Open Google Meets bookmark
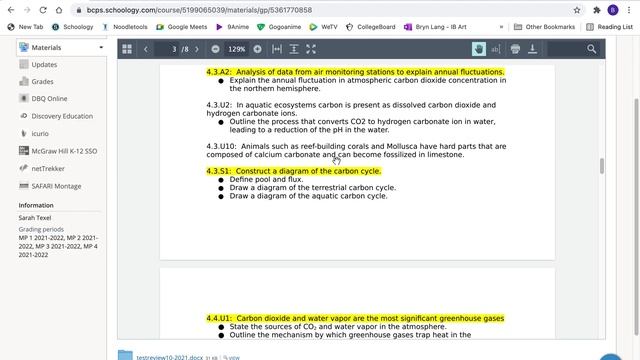The width and height of the screenshot is (640, 360). coord(182,27)
